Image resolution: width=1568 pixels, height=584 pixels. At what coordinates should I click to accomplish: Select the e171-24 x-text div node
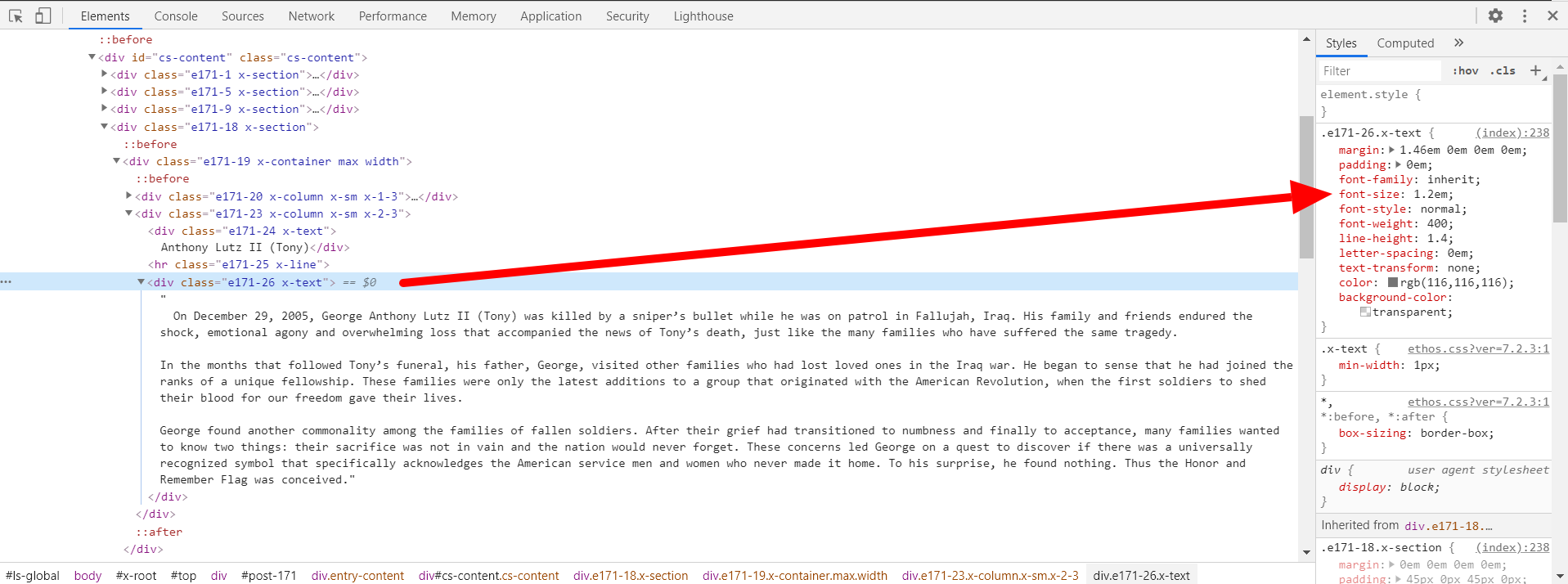coord(242,231)
